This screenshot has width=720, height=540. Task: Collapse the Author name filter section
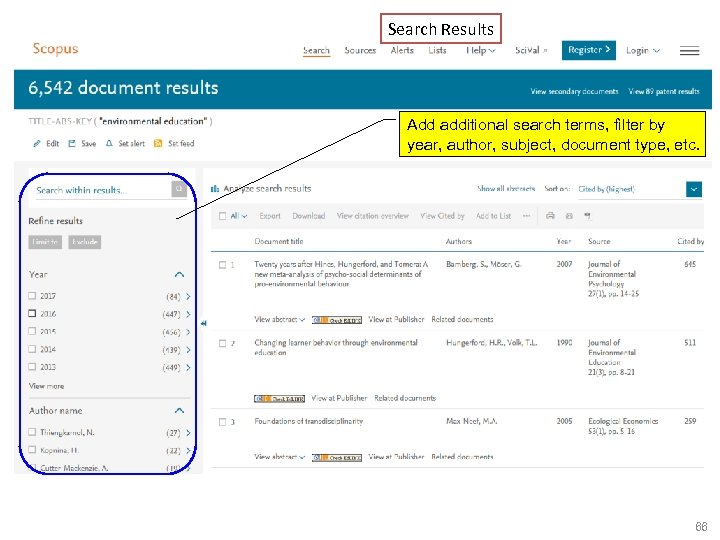(x=180, y=411)
